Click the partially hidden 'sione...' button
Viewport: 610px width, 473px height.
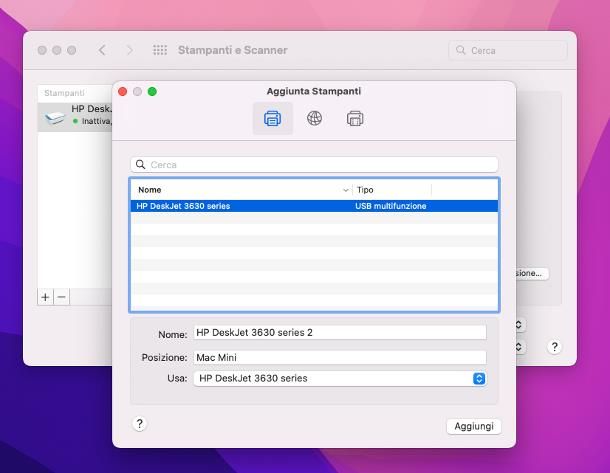[x=532, y=273]
